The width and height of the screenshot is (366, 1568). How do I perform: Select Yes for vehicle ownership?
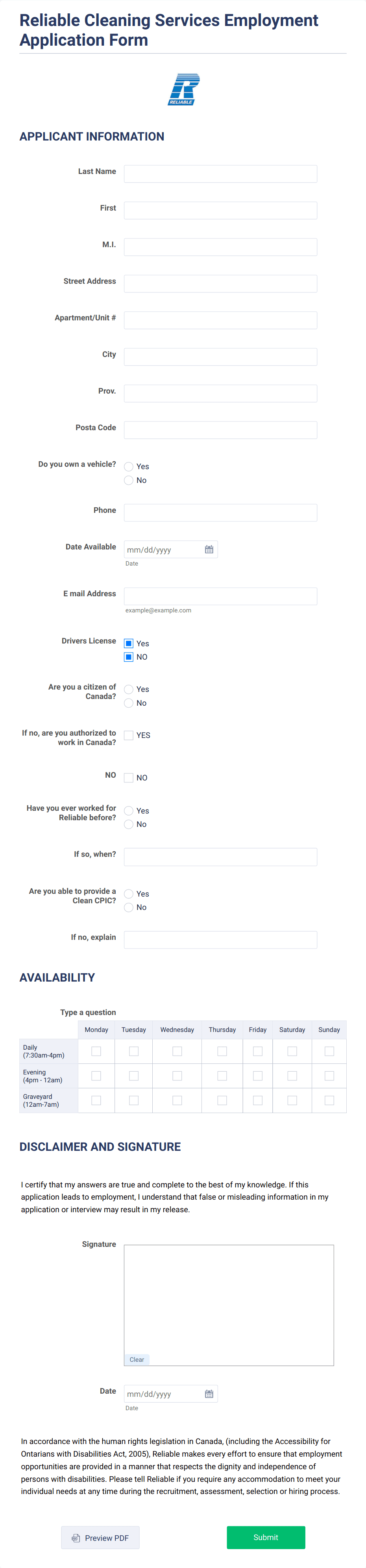pos(129,466)
